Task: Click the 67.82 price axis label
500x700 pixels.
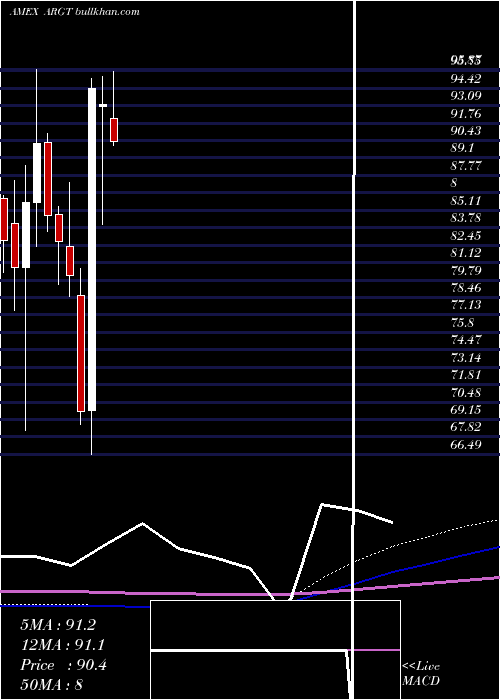Action: click(x=466, y=427)
